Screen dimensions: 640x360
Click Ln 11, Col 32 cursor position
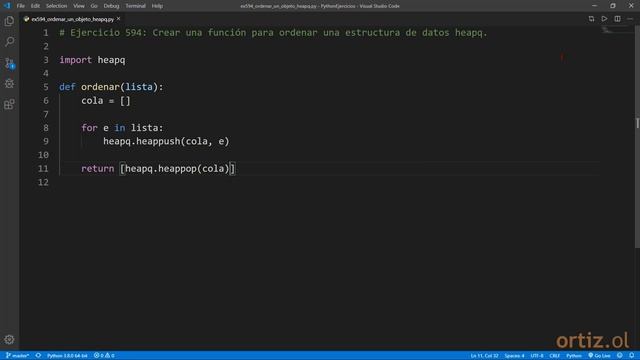click(484, 356)
